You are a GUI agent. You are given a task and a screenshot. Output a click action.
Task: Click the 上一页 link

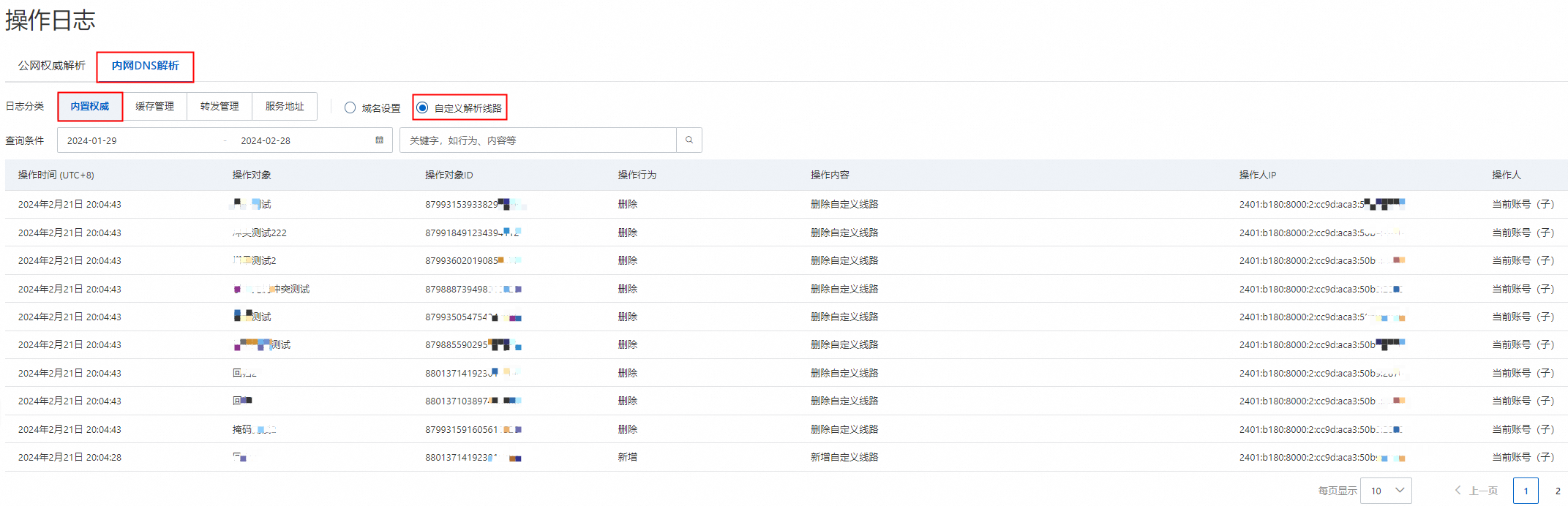1484,491
